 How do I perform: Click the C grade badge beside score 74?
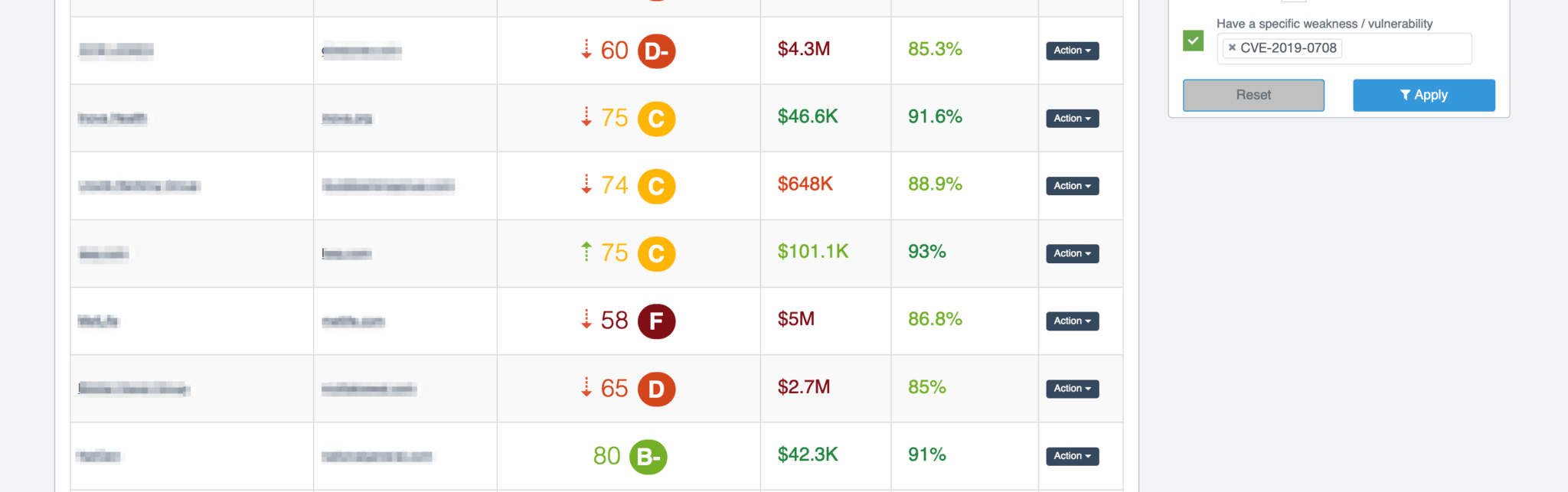point(656,187)
